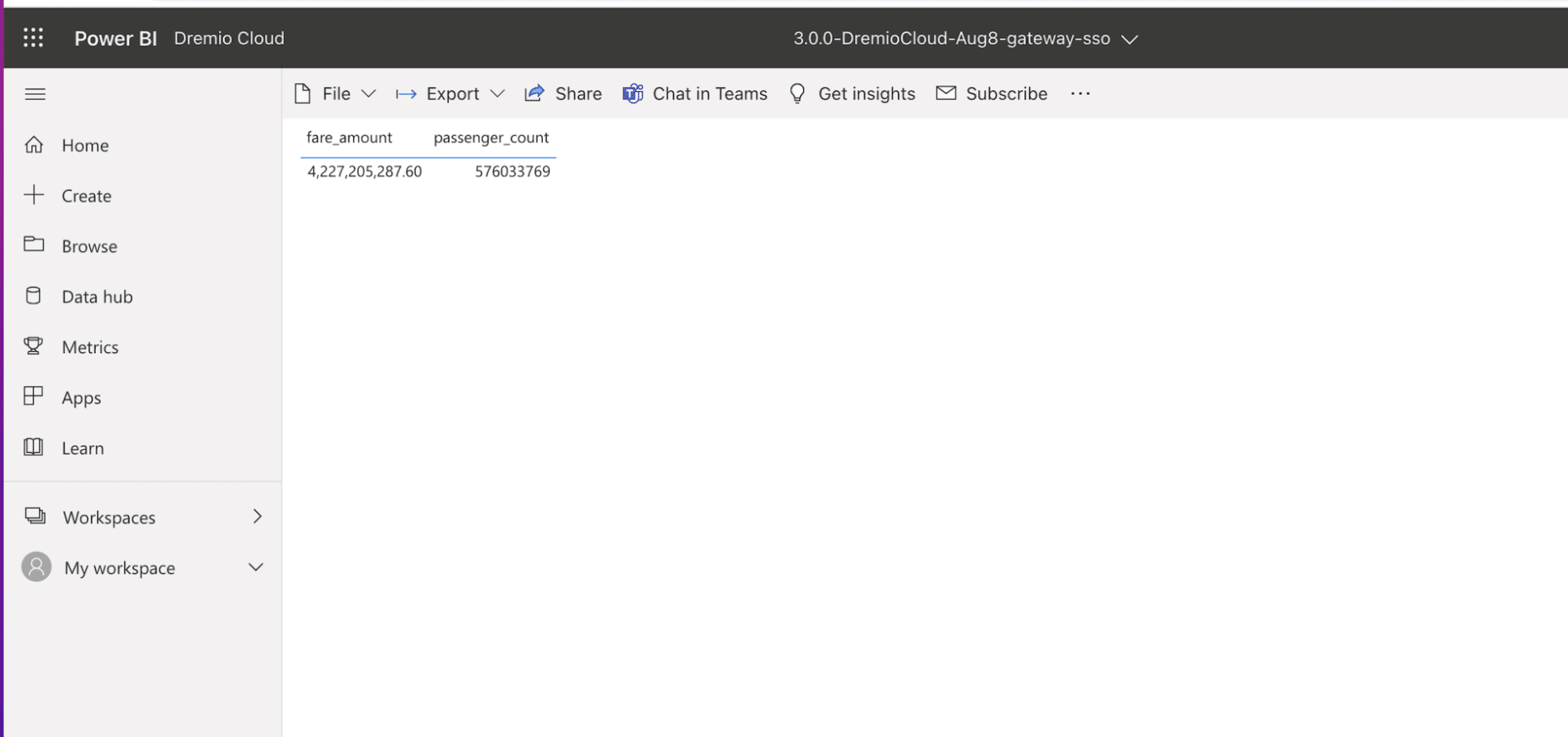Click the Microsoft 365 app launcher grid
This screenshot has width=1568, height=737.
(x=34, y=37)
